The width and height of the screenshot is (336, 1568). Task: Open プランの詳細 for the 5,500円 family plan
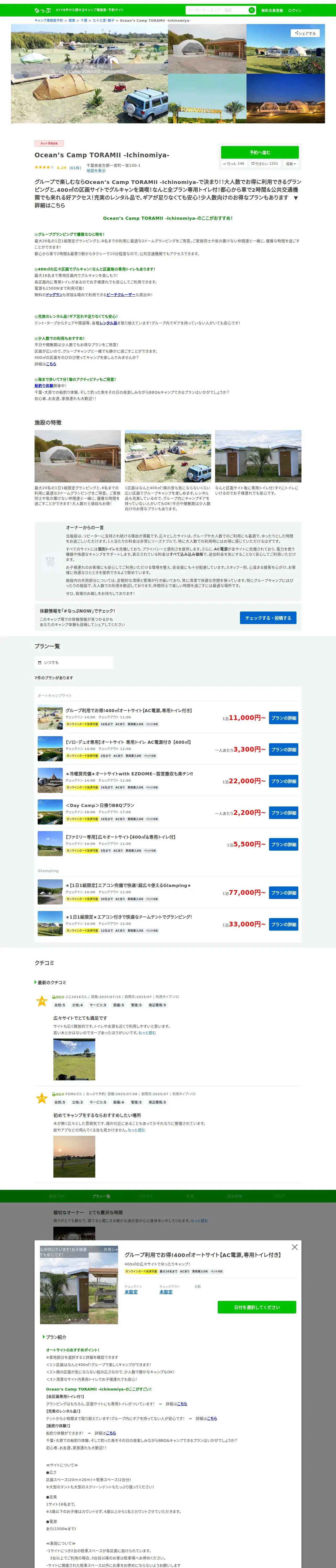[x=284, y=845]
